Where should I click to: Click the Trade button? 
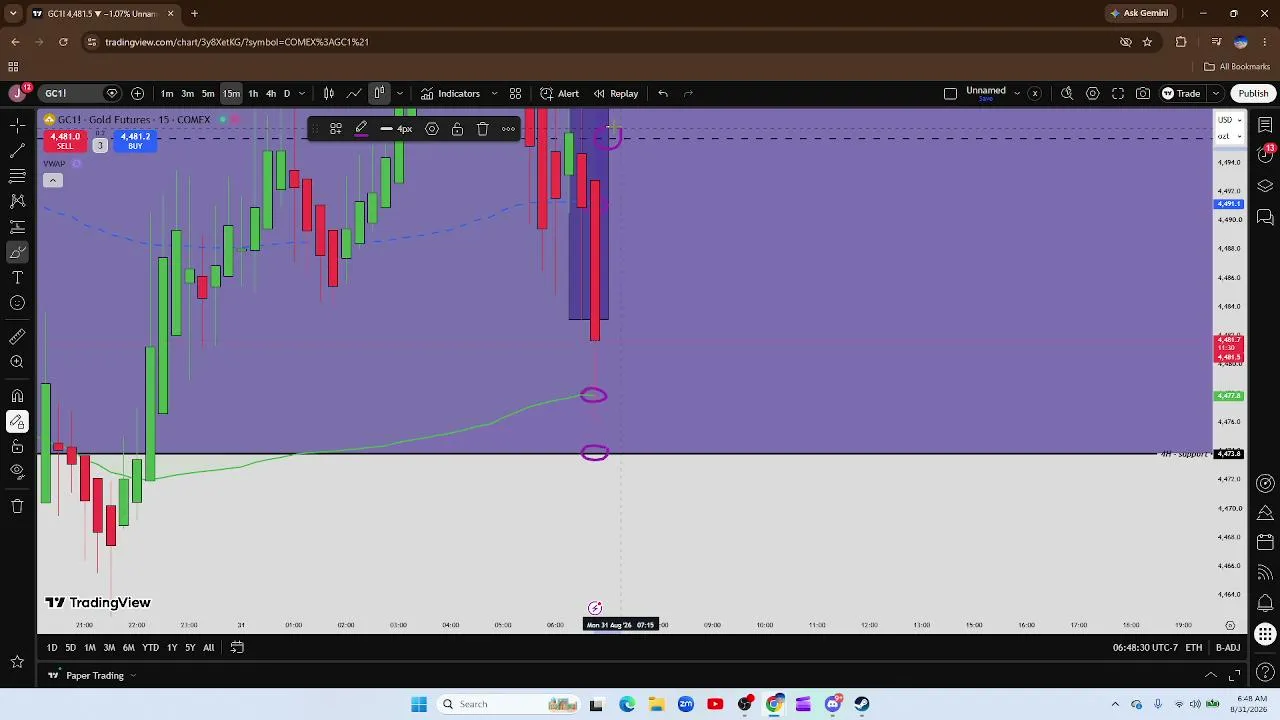point(1181,93)
